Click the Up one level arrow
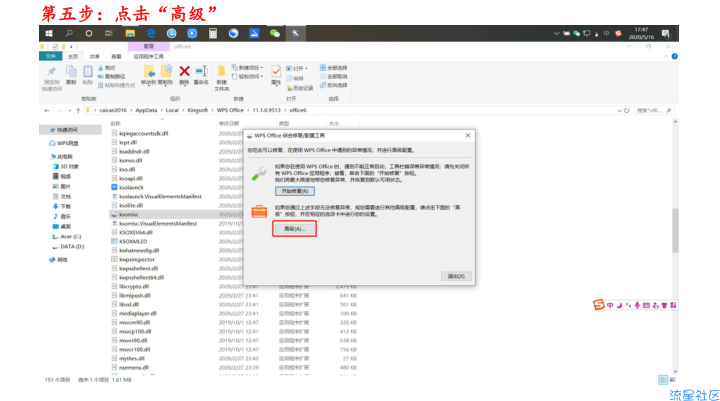 click(x=78, y=111)
